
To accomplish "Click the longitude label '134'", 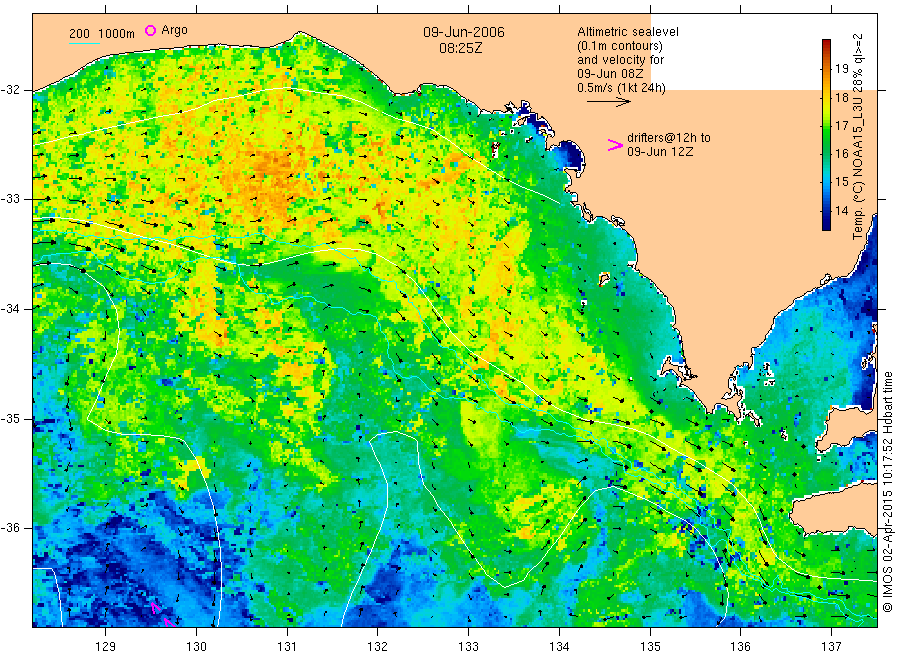I will tap(559, 647).
